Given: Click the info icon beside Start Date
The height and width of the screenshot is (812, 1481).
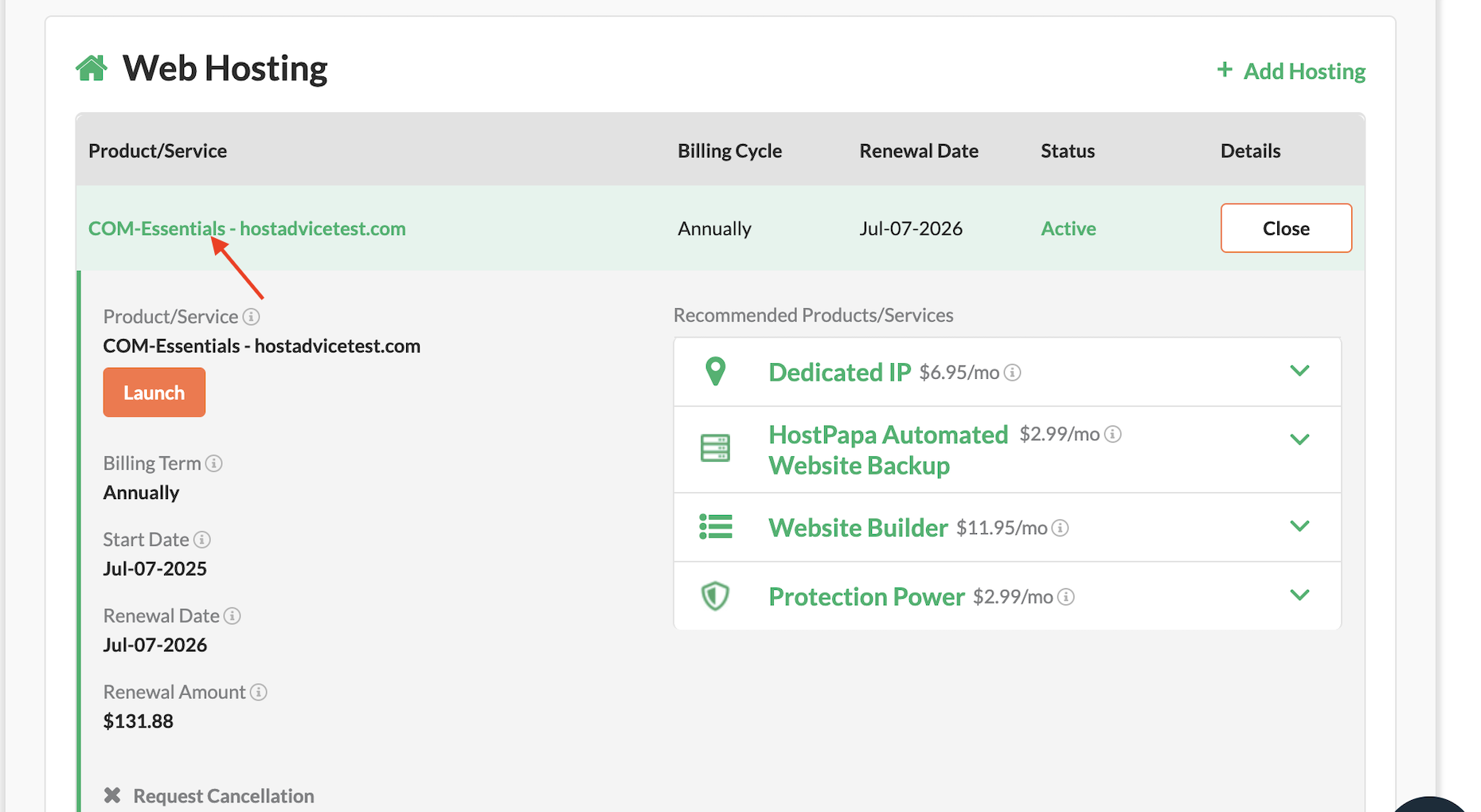Looking at the screenshot, I should click(x=202, y=540).
